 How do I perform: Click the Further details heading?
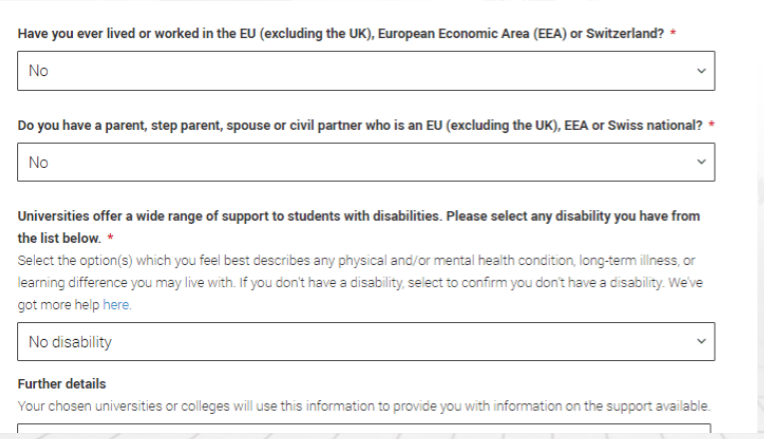tap(62, 384)
